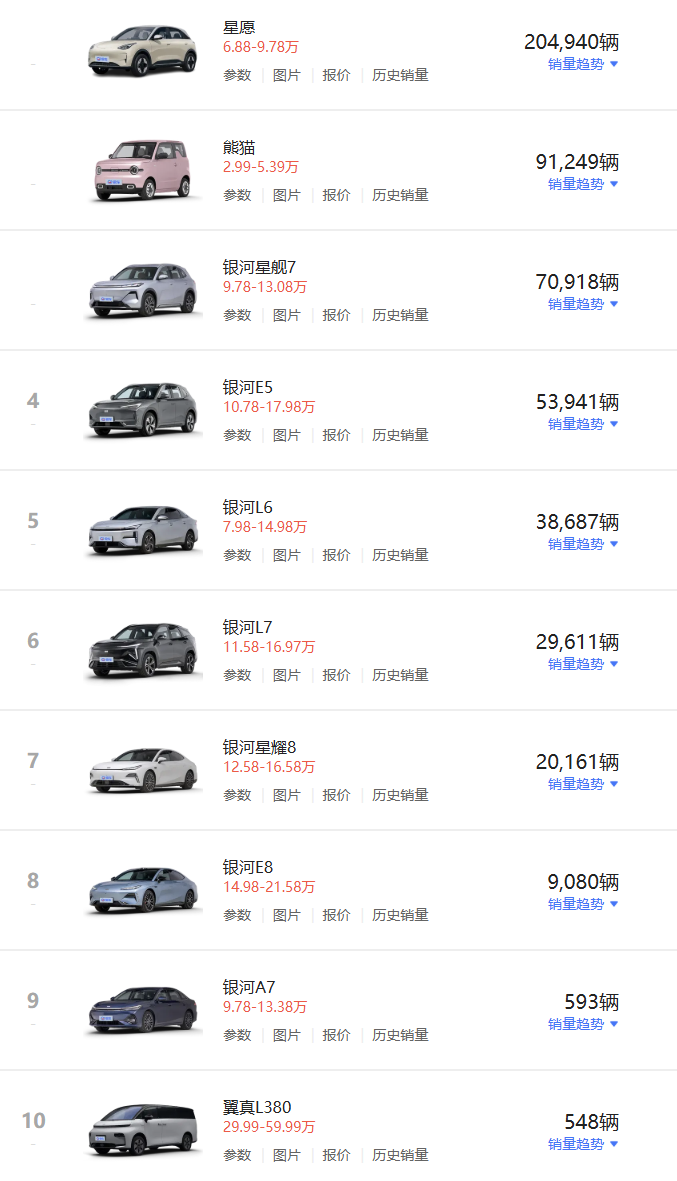View 图片 for 银河E5
This screenshot has width=677, height=1181.
coord(286,435)
